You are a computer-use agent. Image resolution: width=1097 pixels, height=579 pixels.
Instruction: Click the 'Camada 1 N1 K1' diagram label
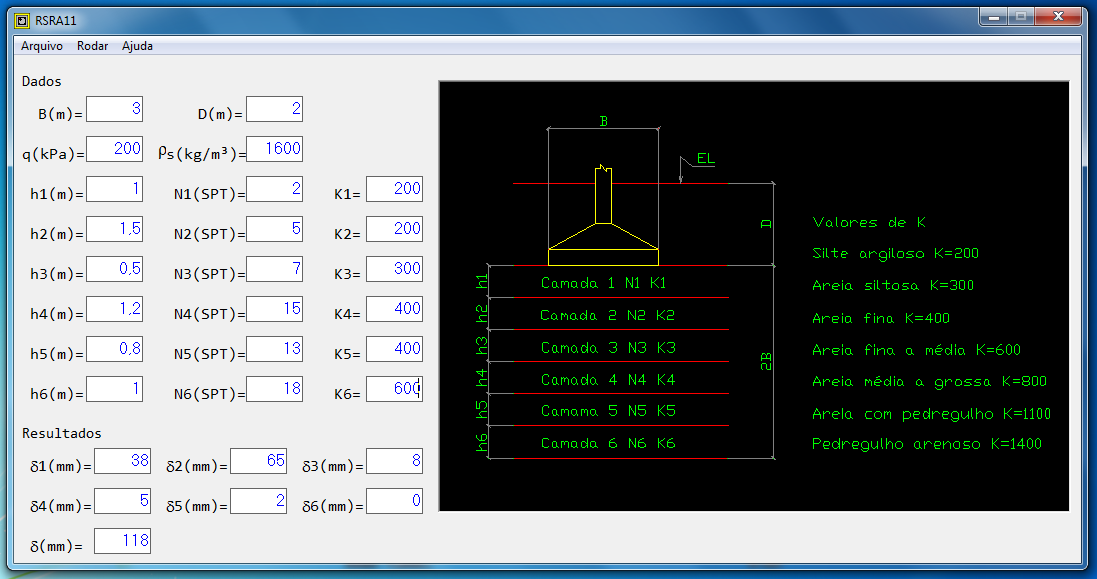[x=604, y=283]
